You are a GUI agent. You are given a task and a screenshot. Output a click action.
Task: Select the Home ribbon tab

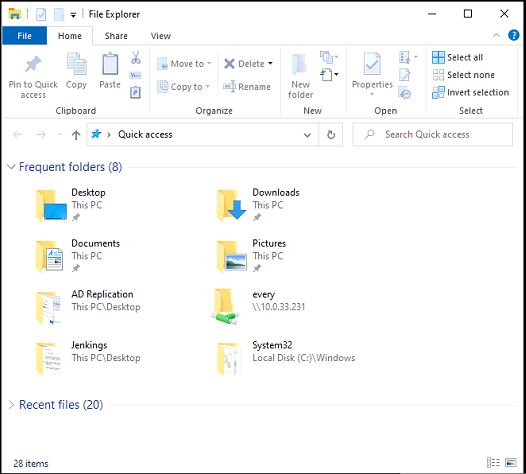tap(70, 36)
